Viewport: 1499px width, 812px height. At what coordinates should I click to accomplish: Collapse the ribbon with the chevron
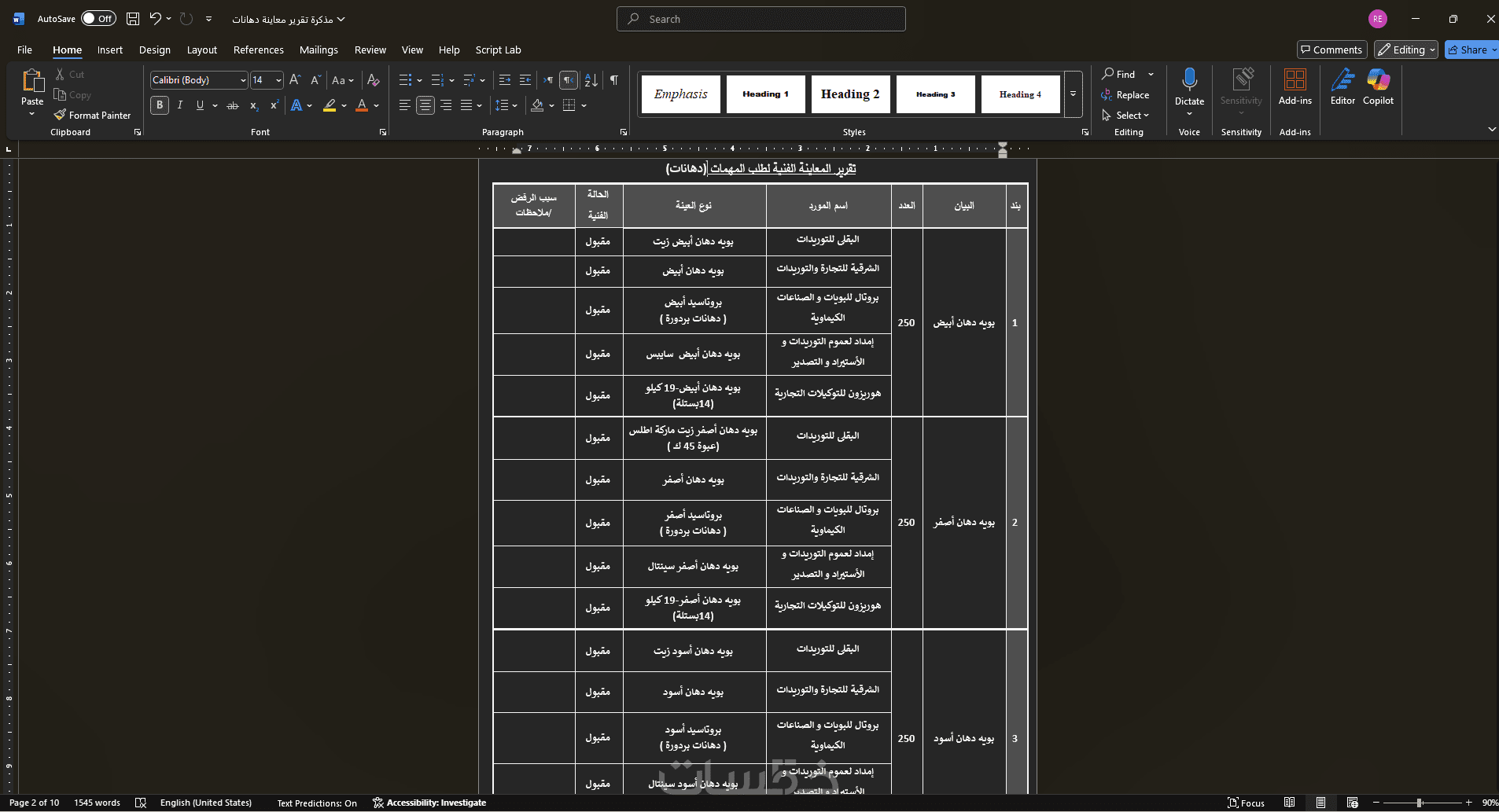pos(1492,129)
